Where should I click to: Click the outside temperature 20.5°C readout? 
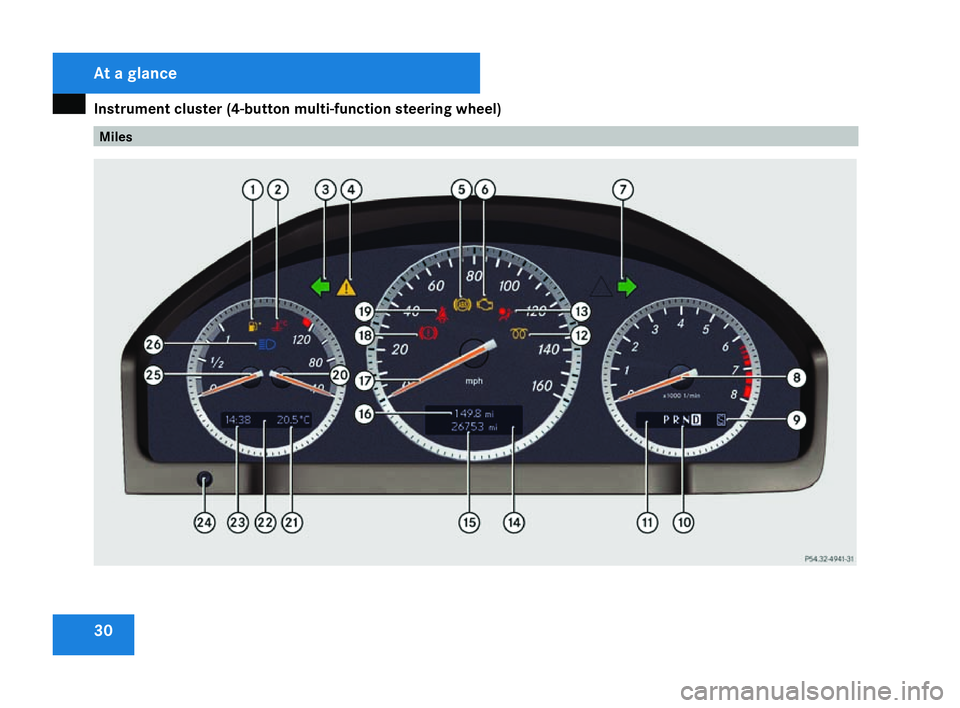293,420
